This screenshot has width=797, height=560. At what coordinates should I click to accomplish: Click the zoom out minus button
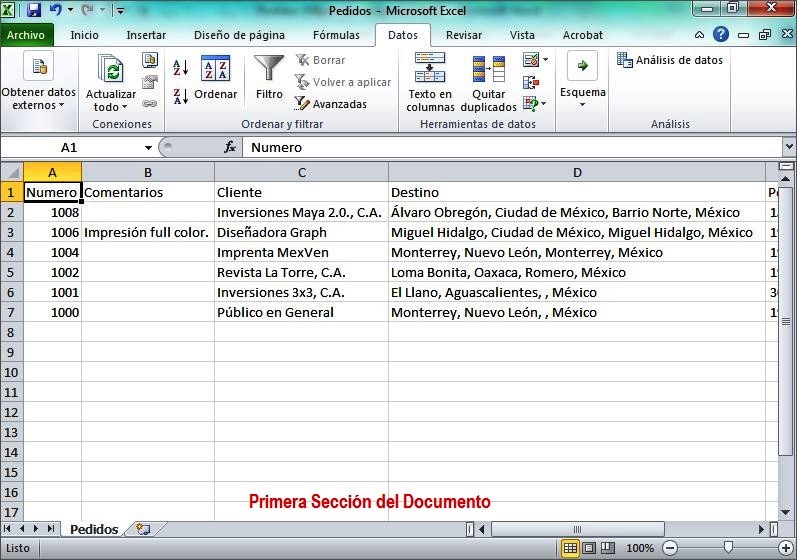tap(670, 548)
